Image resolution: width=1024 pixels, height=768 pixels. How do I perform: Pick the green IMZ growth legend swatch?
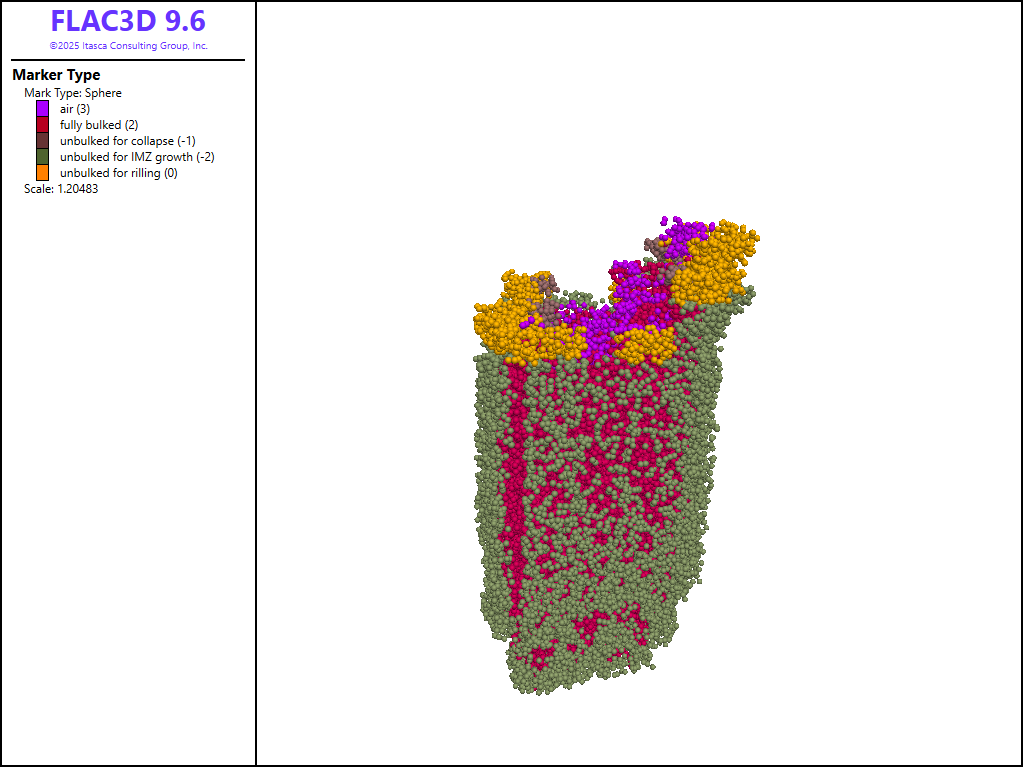43,157
